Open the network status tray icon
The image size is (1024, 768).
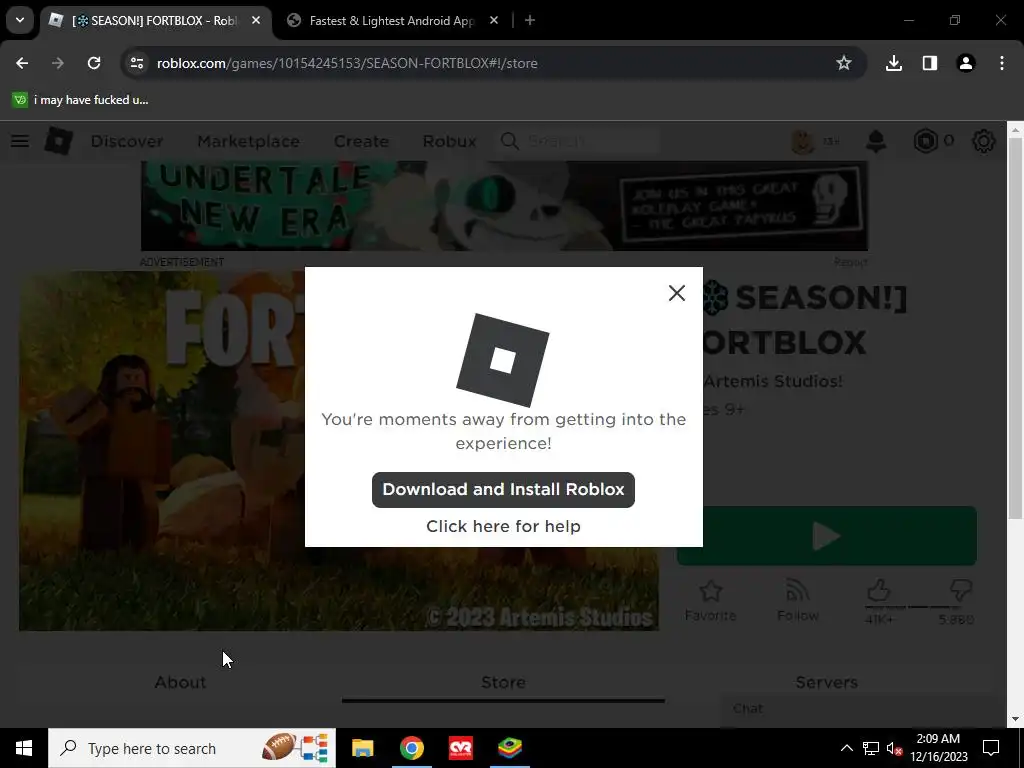pos(871,748)
